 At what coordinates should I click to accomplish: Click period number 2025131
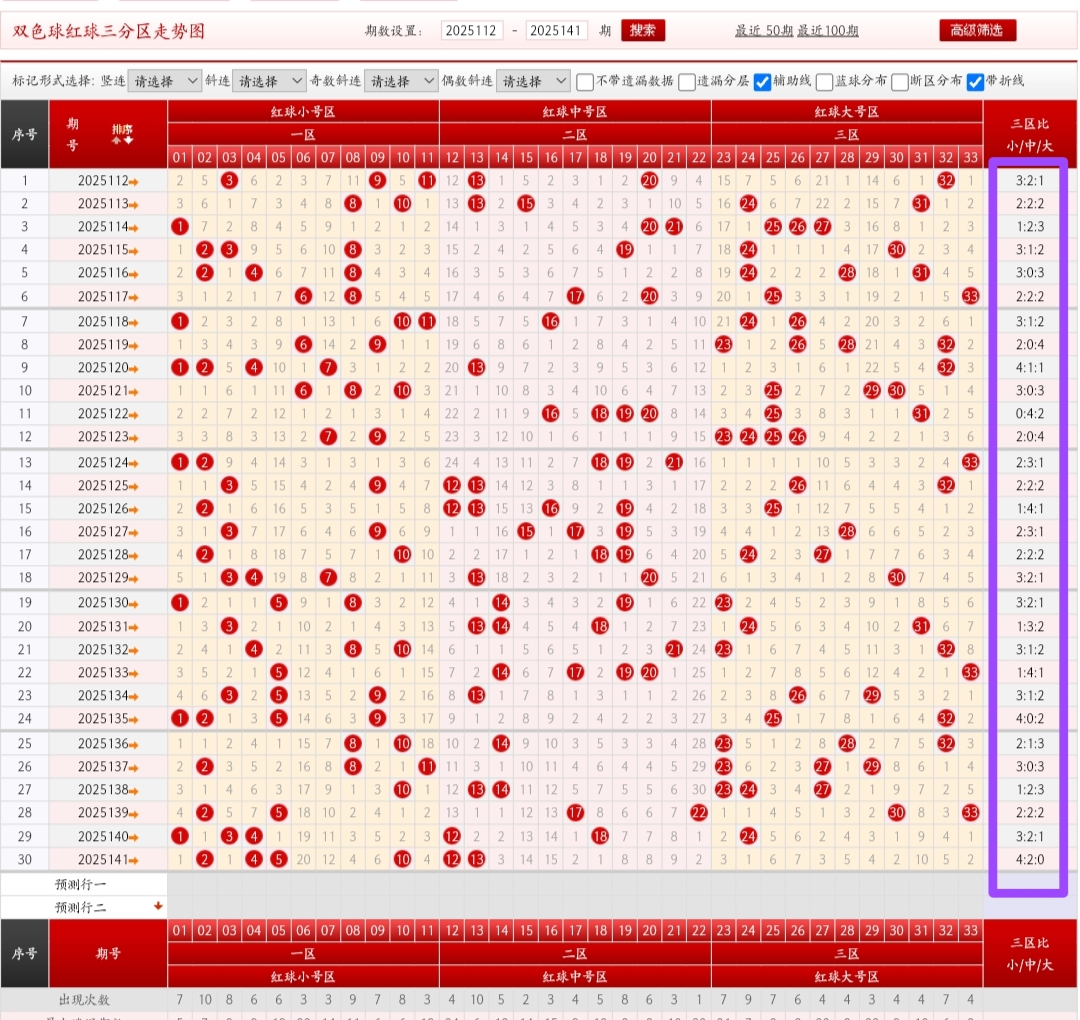pyautogui.click(x=103, y=627)
